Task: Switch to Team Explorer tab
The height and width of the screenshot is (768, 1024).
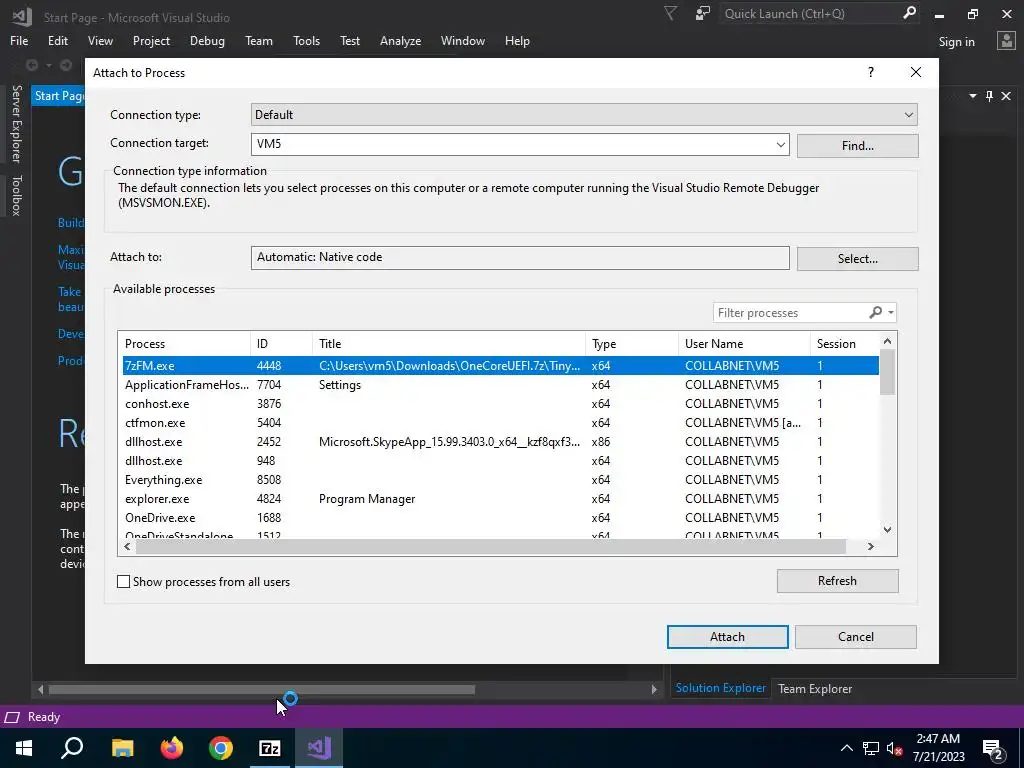Action: (814, 688)
